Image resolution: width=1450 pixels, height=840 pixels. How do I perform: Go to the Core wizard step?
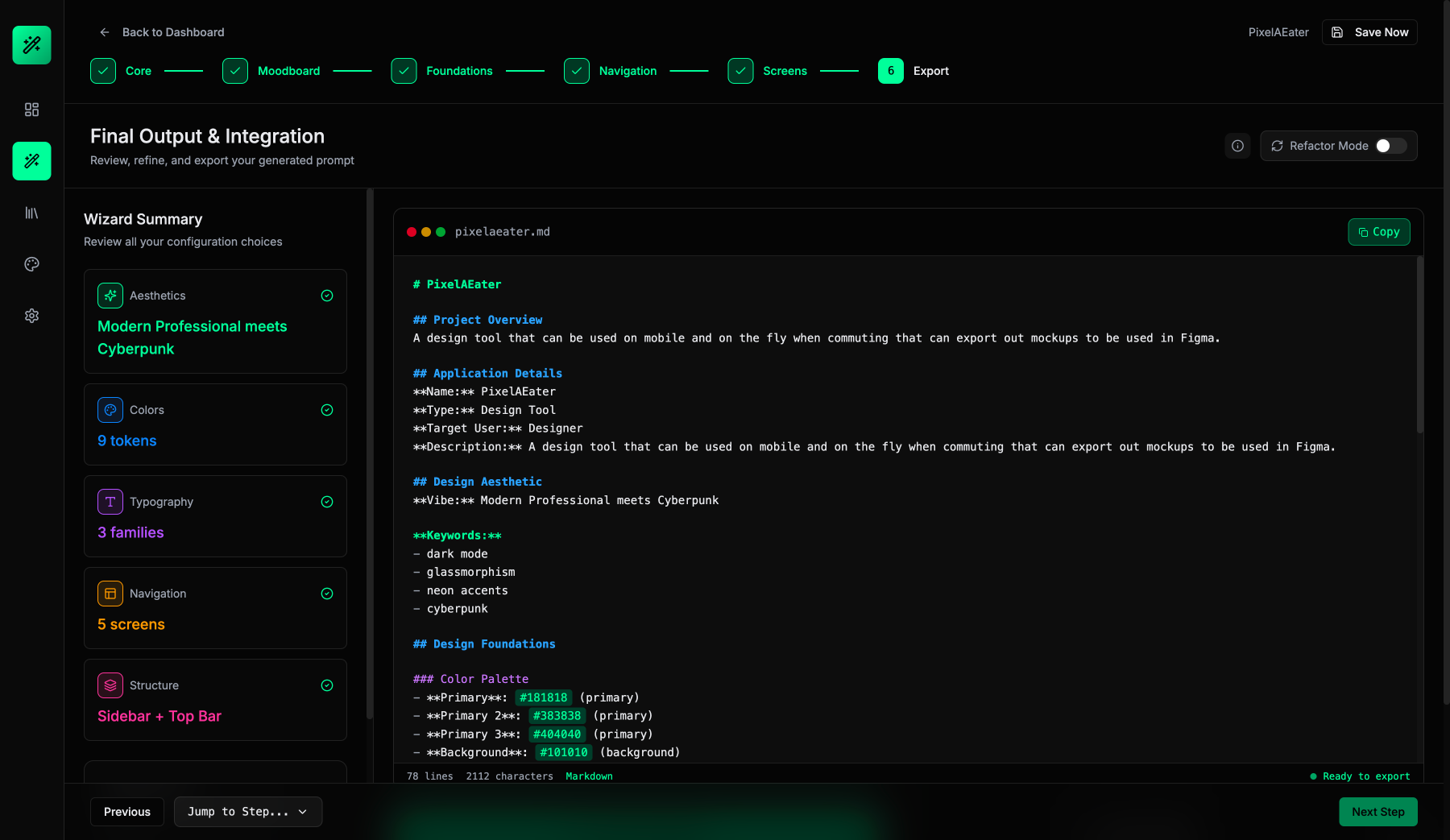pyautogui.click(x=121, y=71)
